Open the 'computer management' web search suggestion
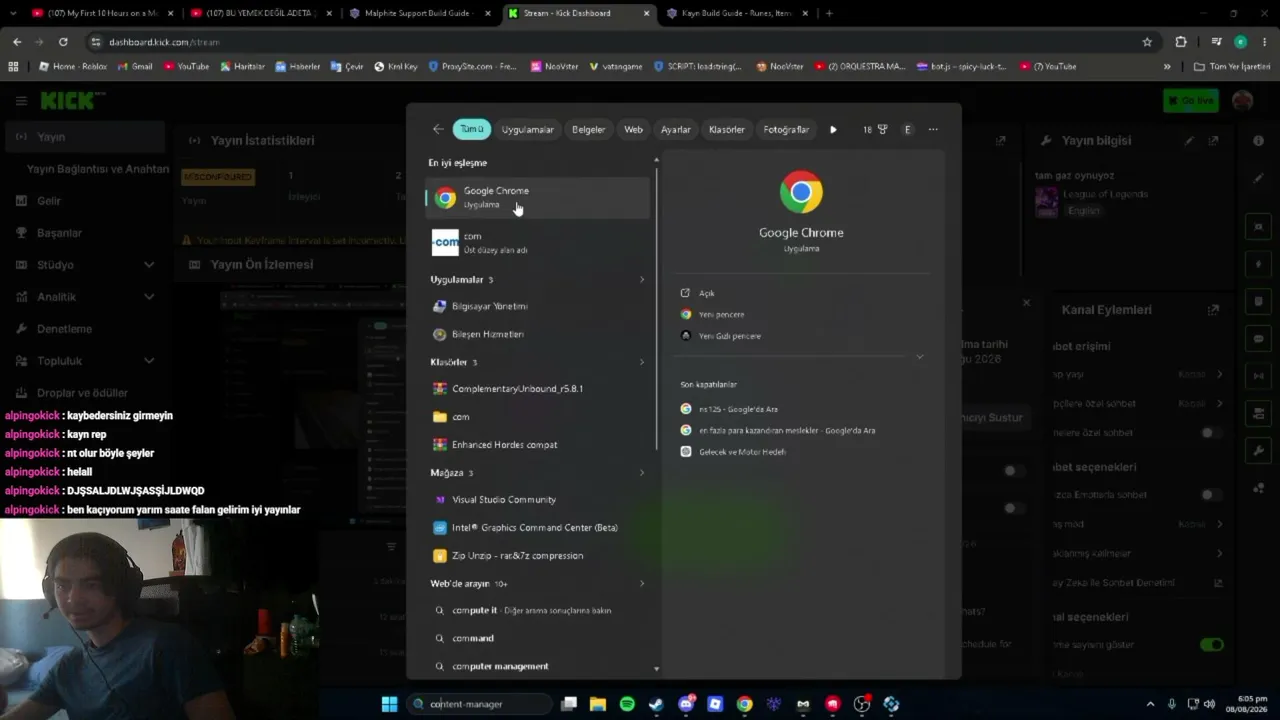This screenshot has height=720, width=1280. 538,666
